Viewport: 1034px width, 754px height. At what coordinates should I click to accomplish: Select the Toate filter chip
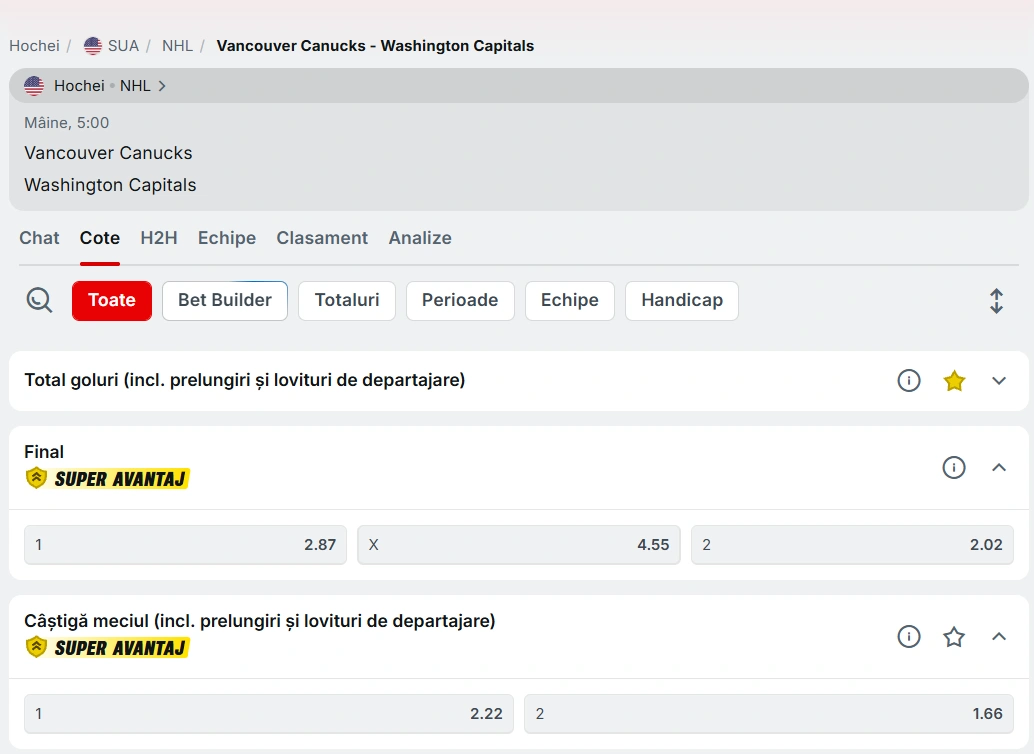pos(112,301)
